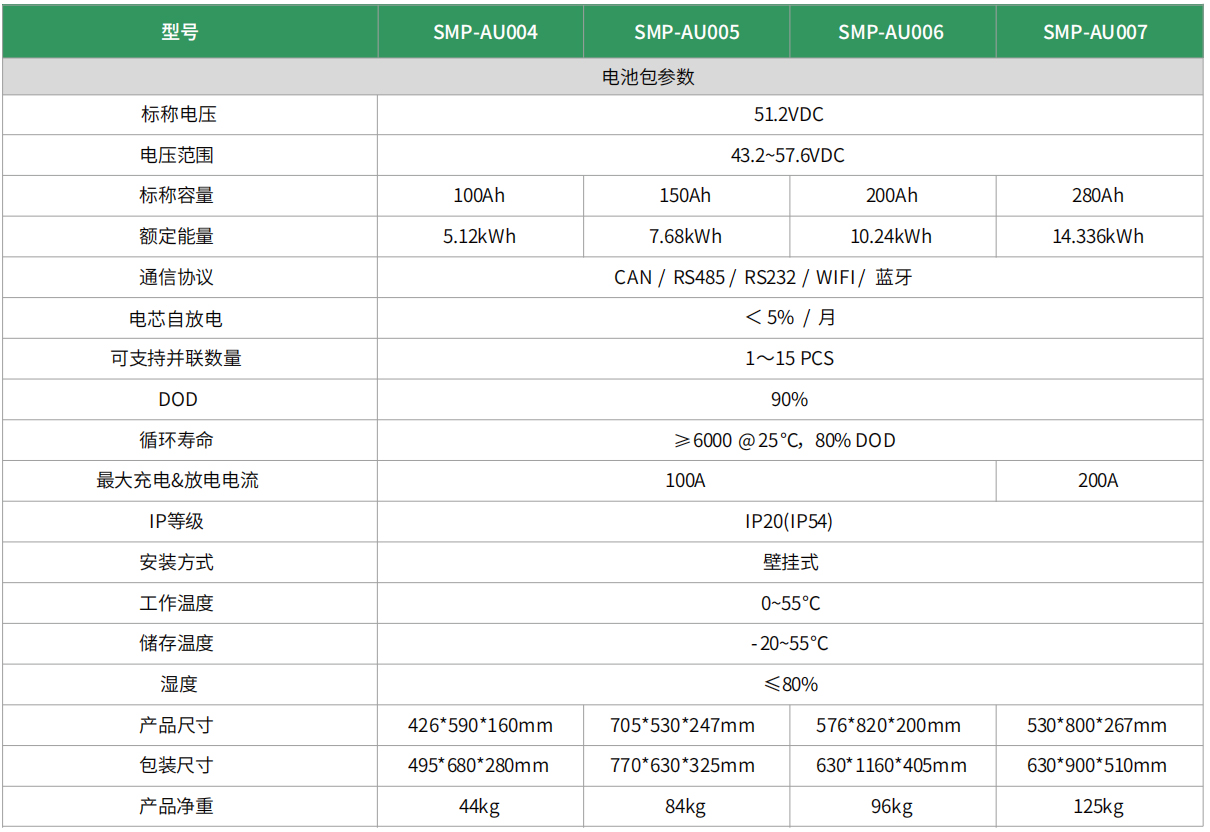Click the 630*1160*405mm package size cell
Screen dimensions: 1210x832
pyautogui.click(x=891, y=765)
